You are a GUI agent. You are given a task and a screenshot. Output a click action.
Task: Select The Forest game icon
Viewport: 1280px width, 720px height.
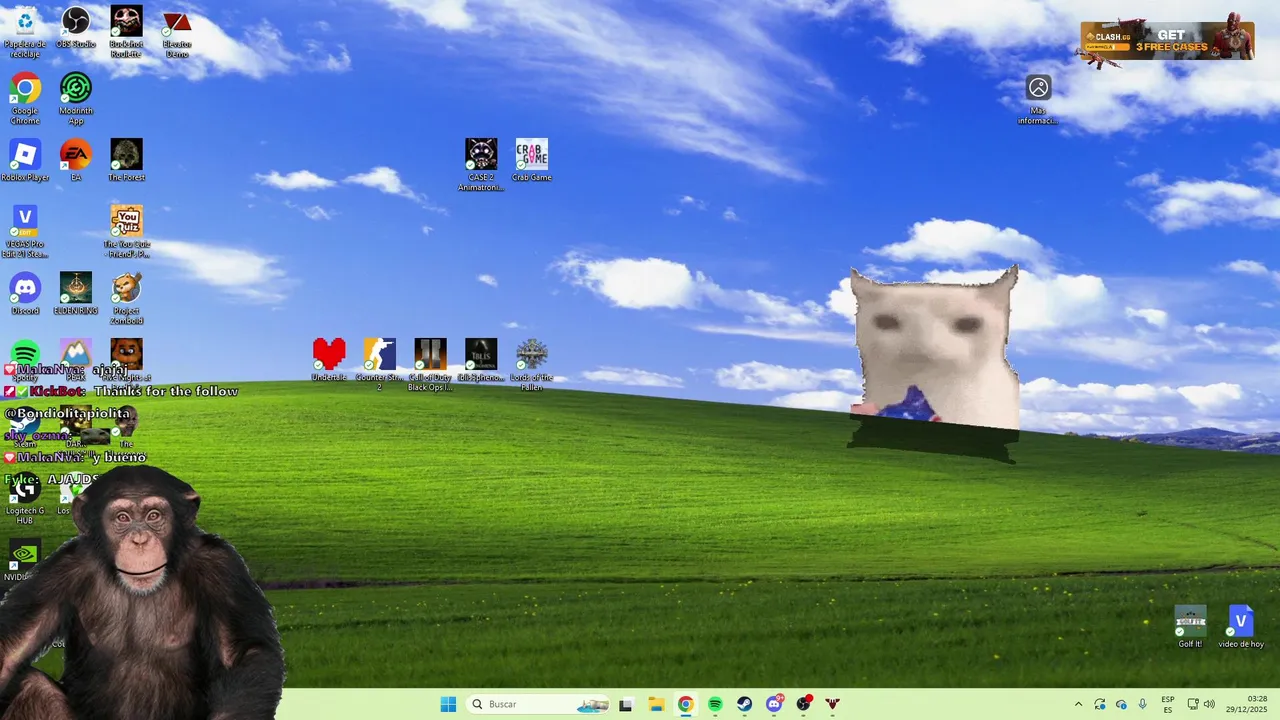[126, 160]
